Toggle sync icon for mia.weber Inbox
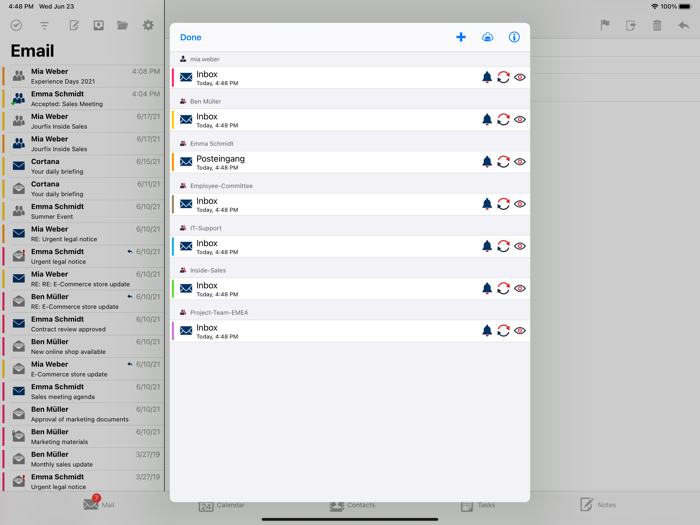This screenshot has width=700, height=525. pyautogui.click(x=503, y=77)
